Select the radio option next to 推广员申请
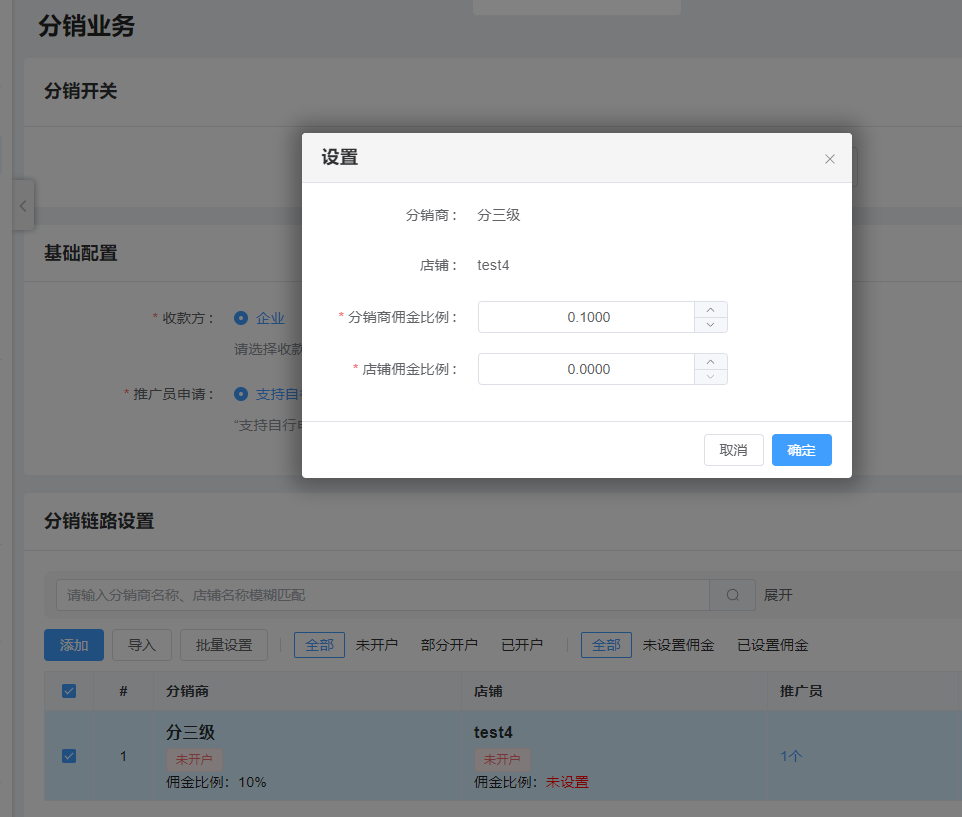 240,394
